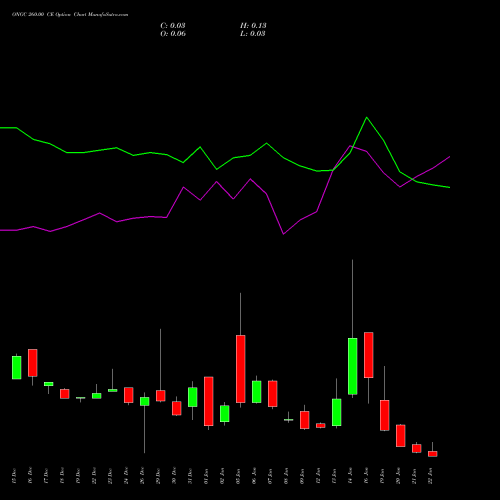Click the high value 'H: 0.13'

click(x=253, y=26)
